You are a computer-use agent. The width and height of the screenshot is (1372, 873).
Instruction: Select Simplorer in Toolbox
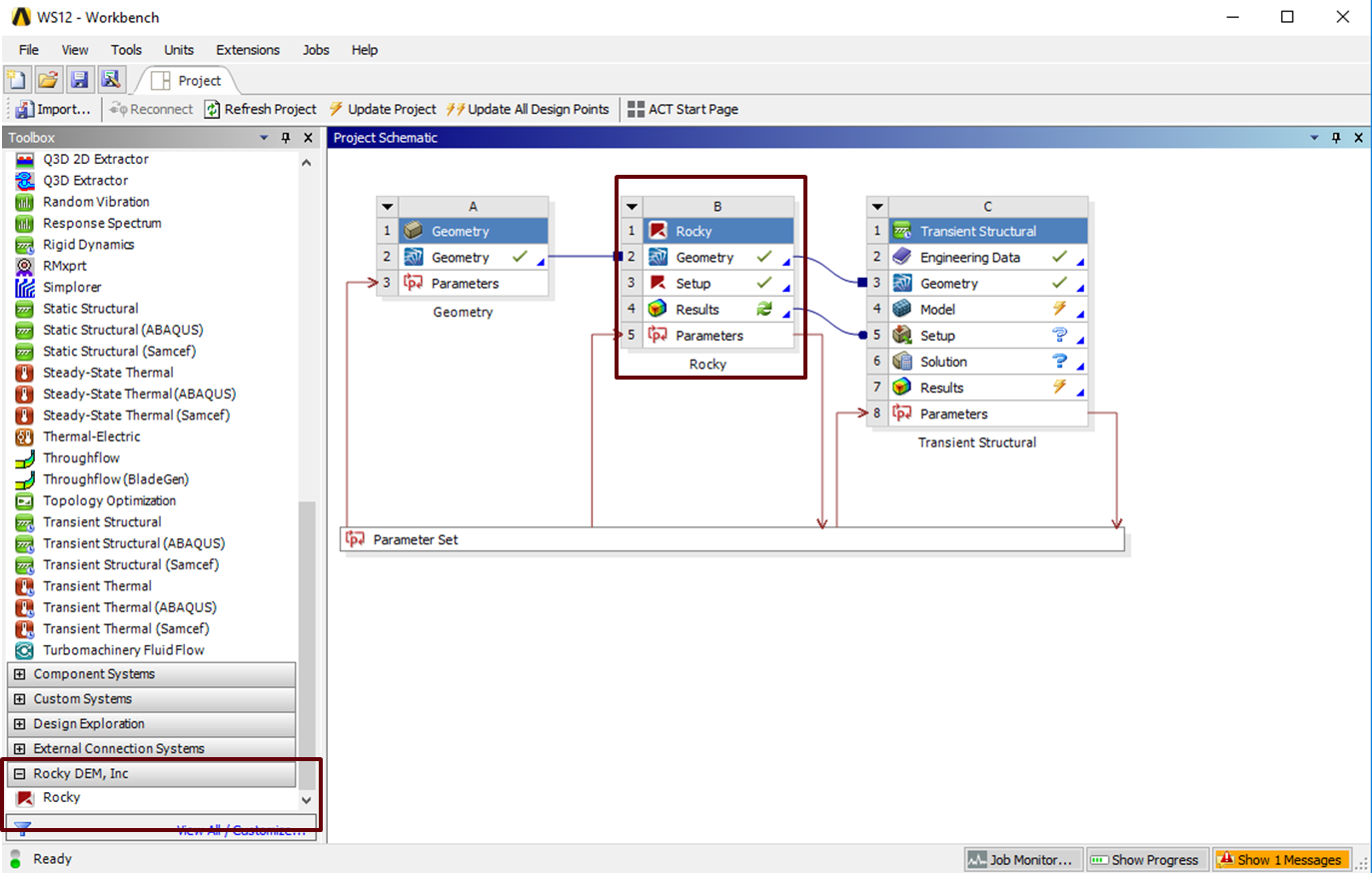pyautogui.click(x=72, y=287)
